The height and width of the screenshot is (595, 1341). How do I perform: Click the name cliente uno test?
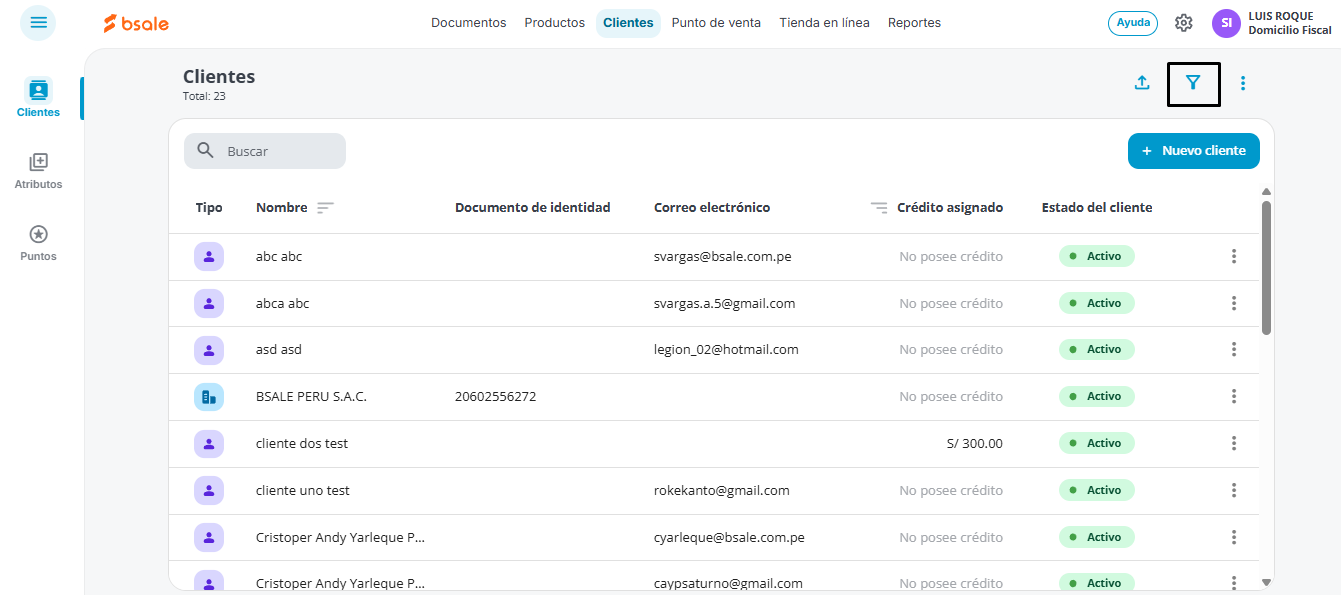pyautogui.click(x=303, y=490)
